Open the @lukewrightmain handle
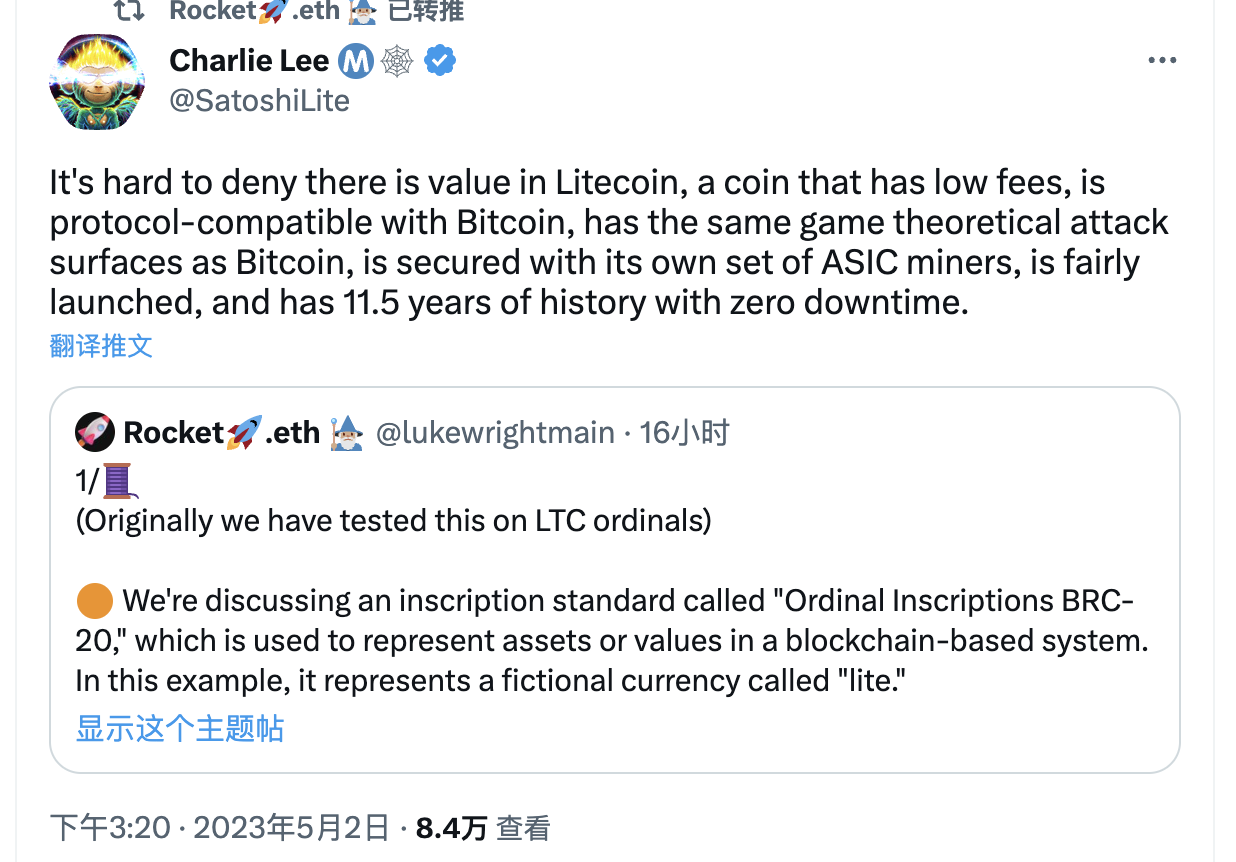This screenshot has height=862, width=1236. (495, 433)
